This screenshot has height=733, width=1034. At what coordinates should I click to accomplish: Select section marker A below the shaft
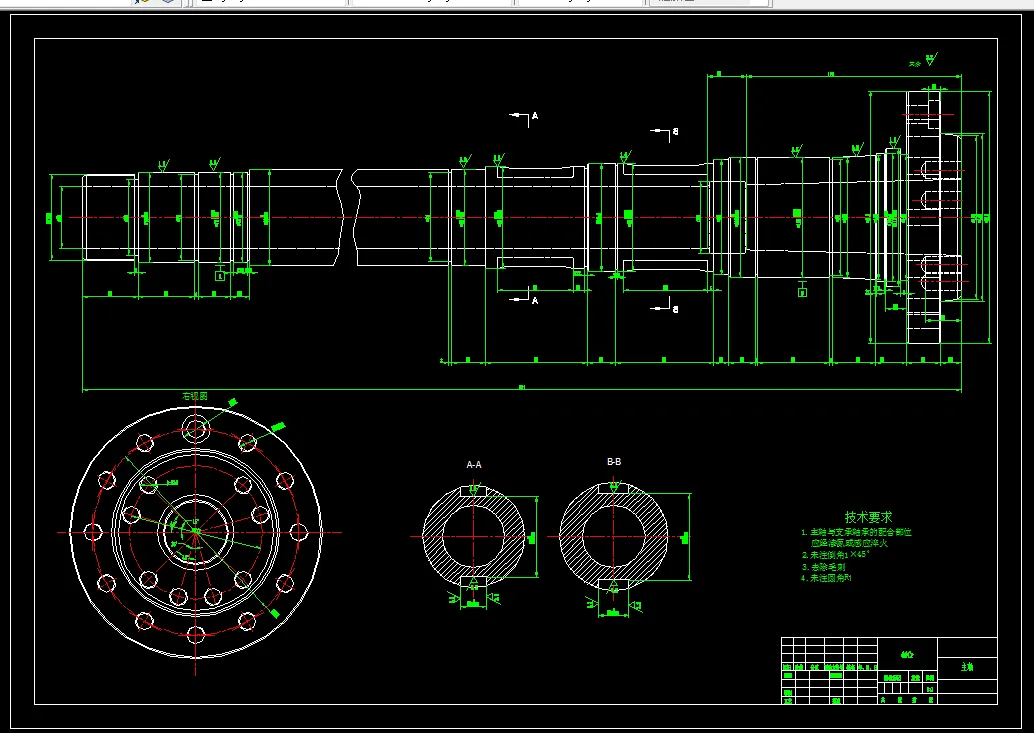pos(535,301)
